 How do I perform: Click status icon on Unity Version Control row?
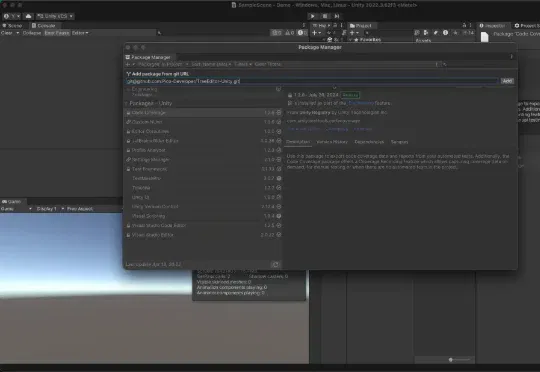pos(279,207)
